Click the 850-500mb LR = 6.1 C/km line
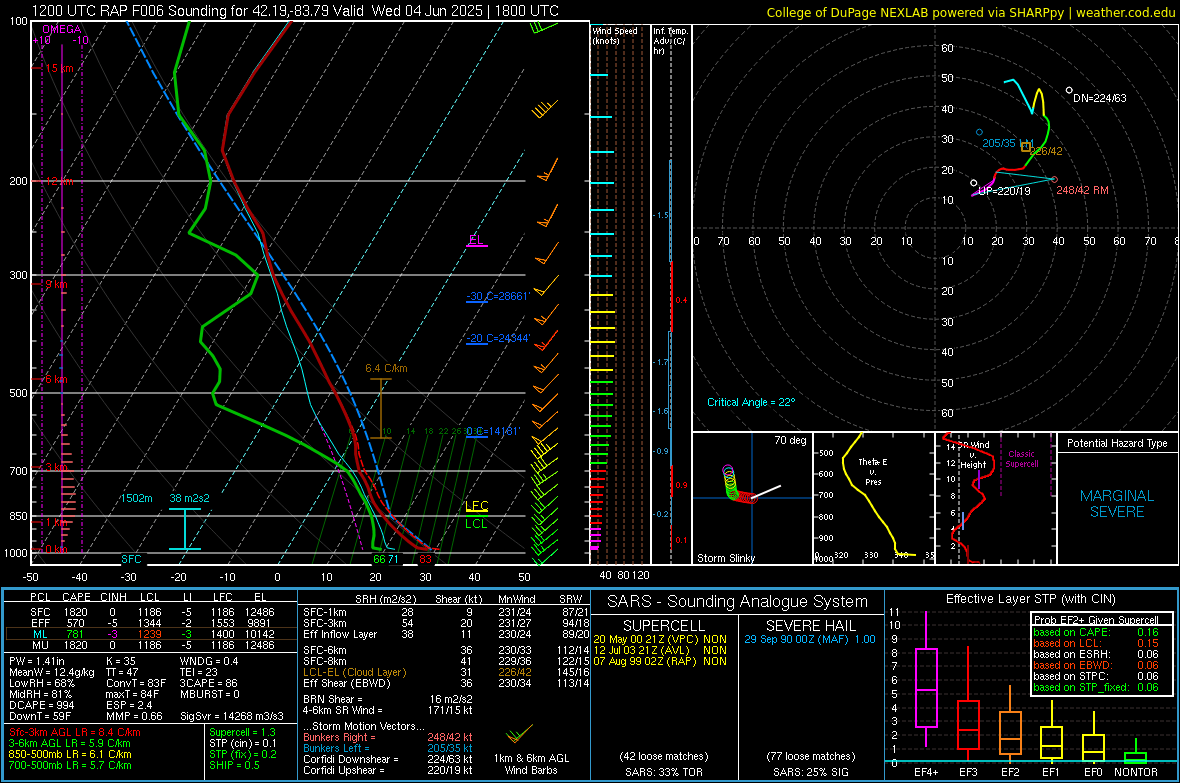Viewport: 1180px width, 783px height. (x=70, y=754)
